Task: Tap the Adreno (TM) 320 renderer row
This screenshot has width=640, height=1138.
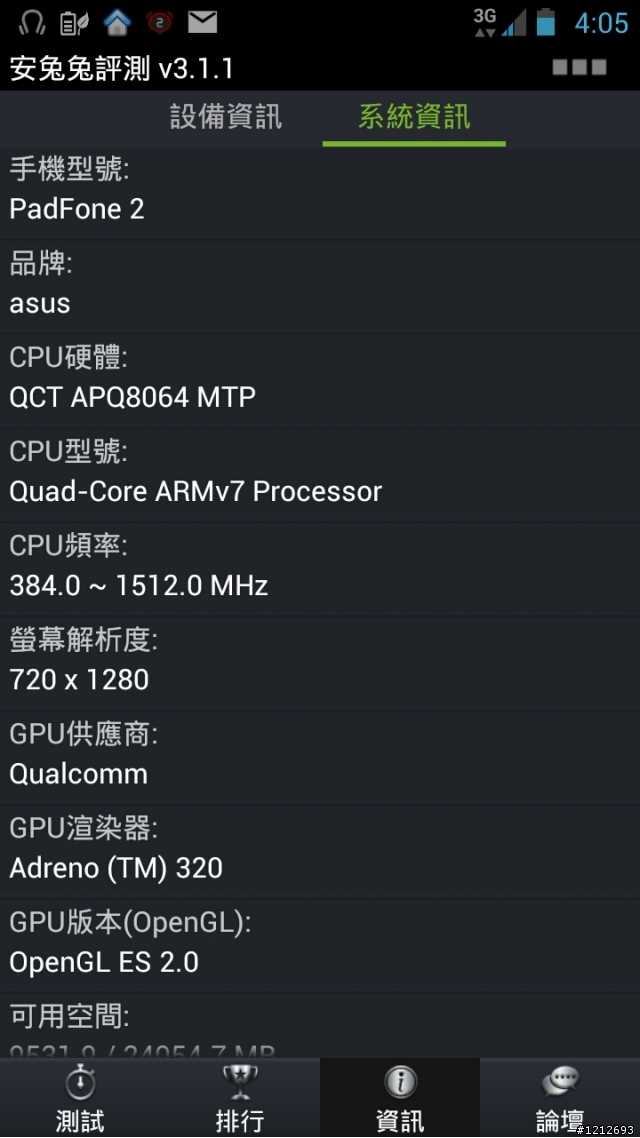Action: point(320,851)
